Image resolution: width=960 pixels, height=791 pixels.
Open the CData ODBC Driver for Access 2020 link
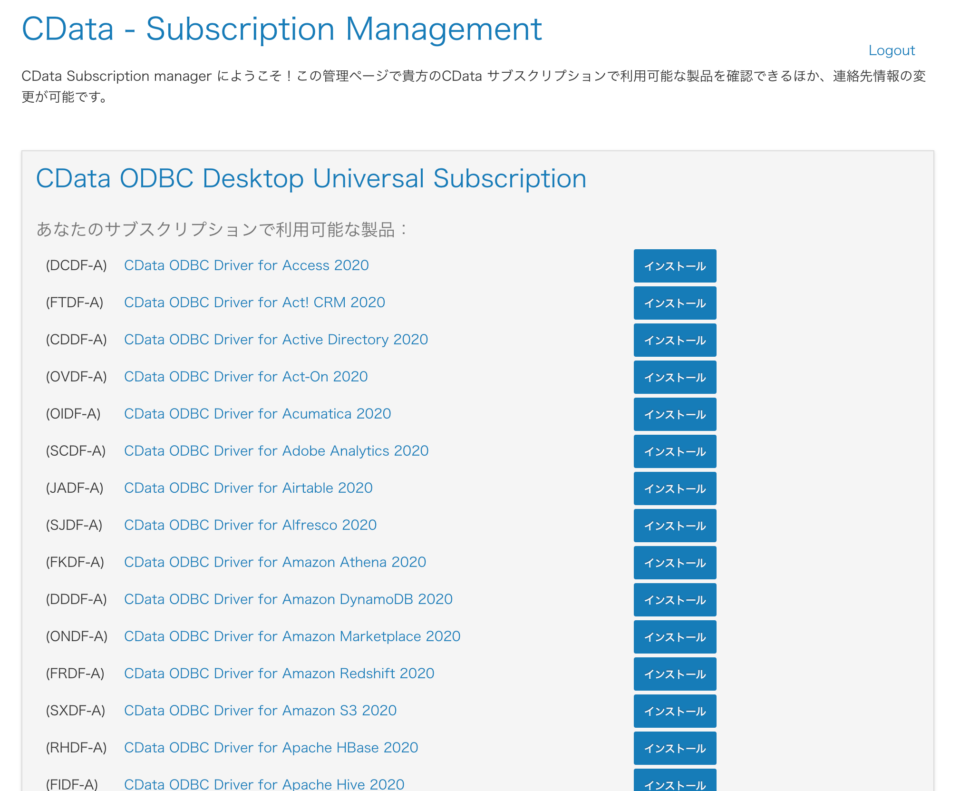[245, 265]
